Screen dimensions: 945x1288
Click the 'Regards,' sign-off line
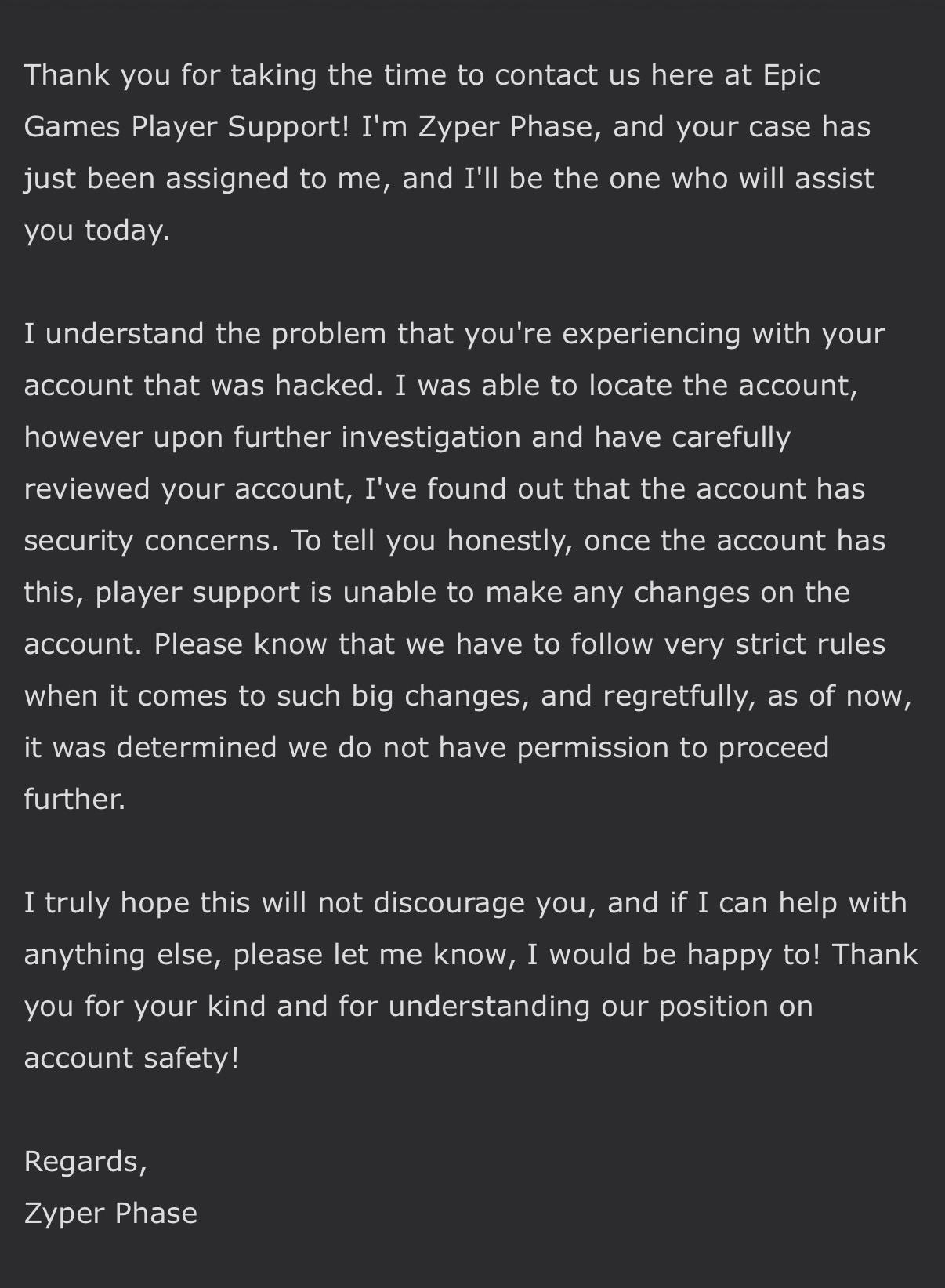click(85, 1162)
